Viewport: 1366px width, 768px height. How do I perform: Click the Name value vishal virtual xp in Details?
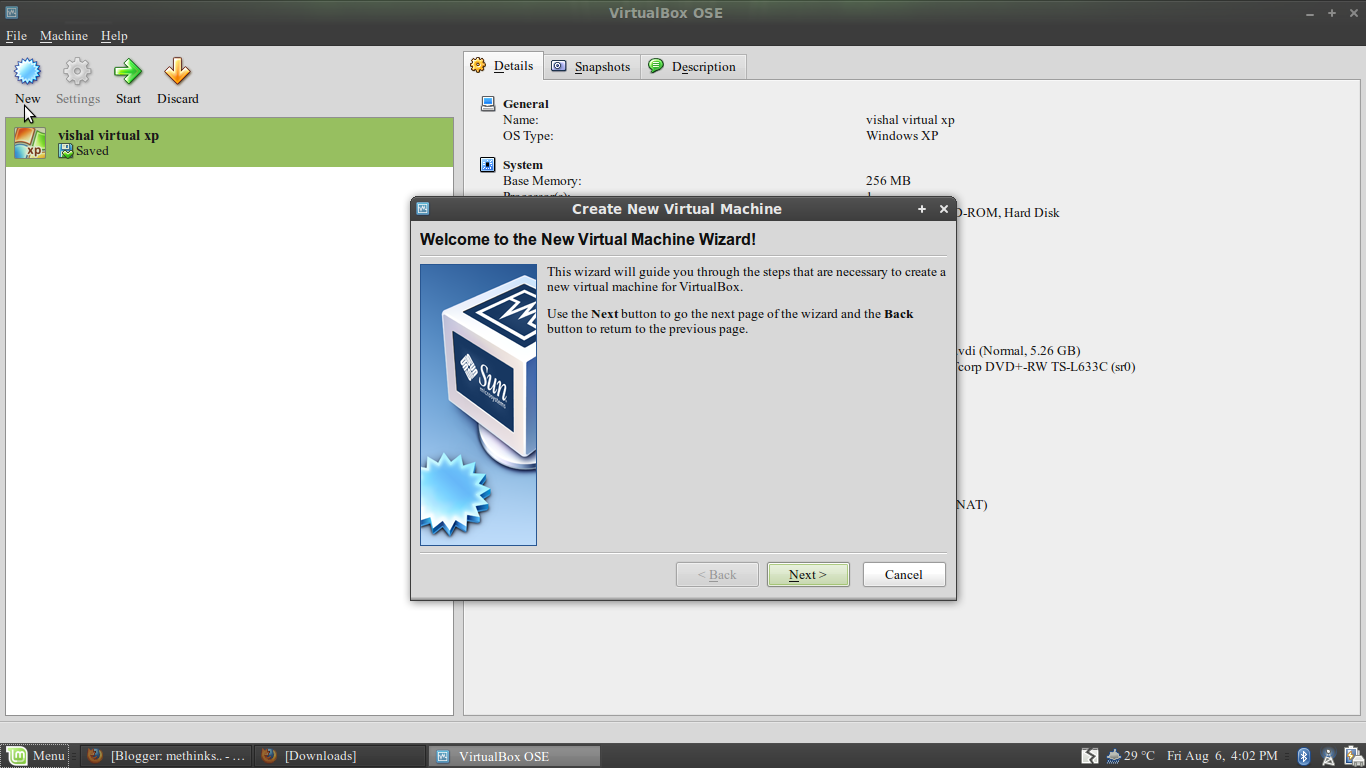[x=910, y=120]
